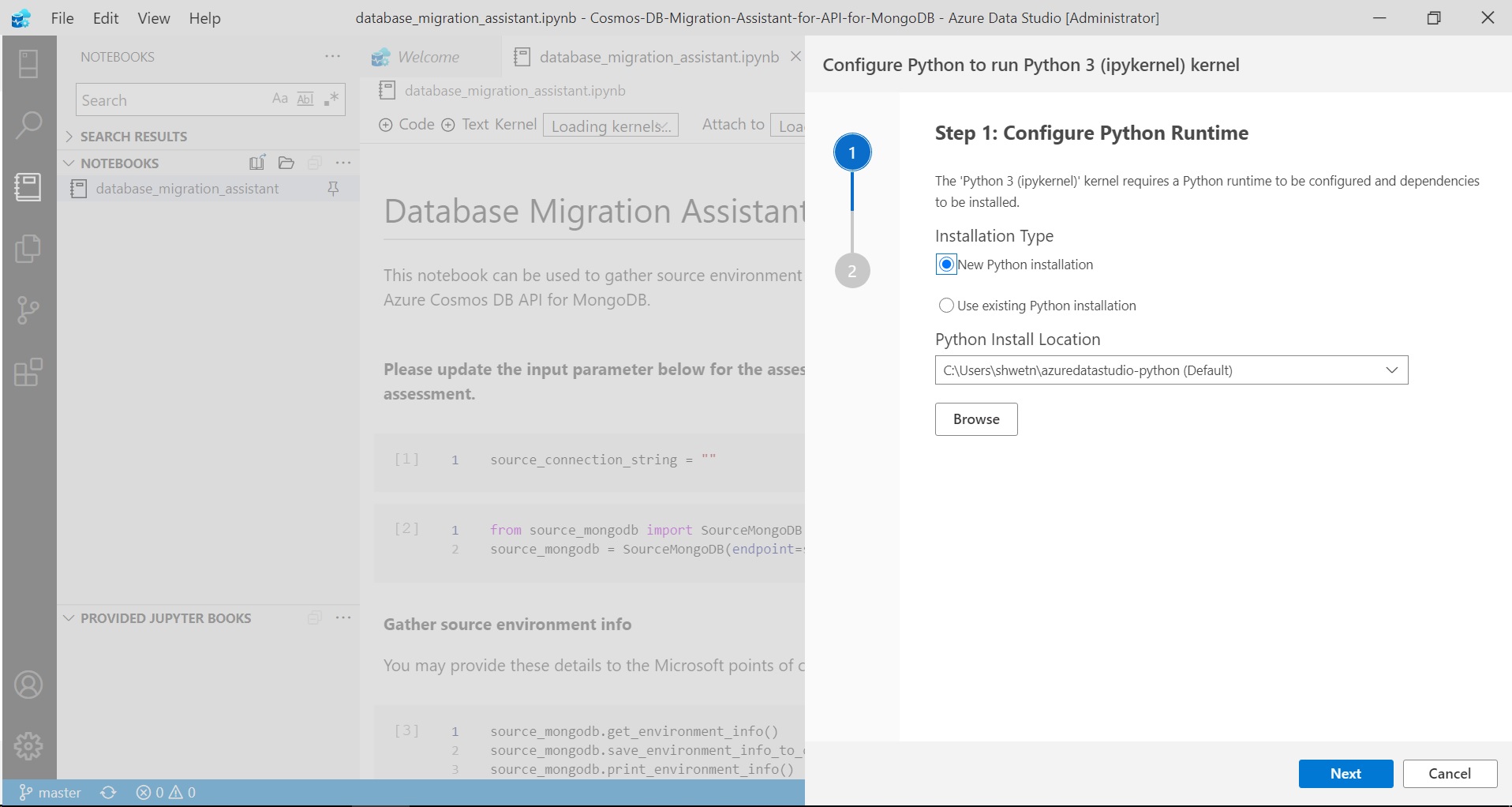Click the Open Folder icon in Notebooks section
Viewport: 1512px width, 807px height.
pos(286,163)
